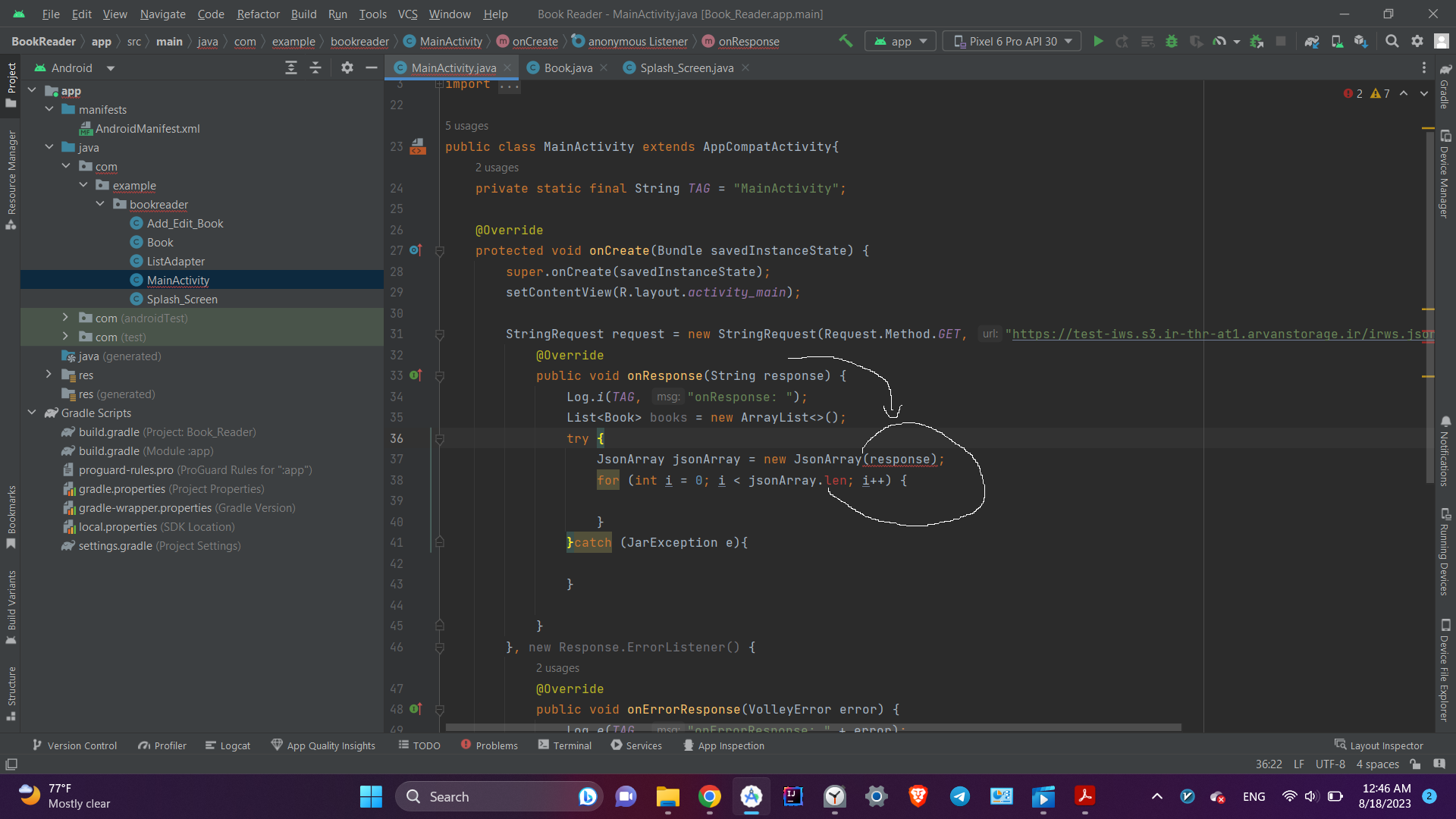The image size is (1456, 819).
Task: Open Chrome from the Windows taskbar
Action: click(x=710, y=796)
